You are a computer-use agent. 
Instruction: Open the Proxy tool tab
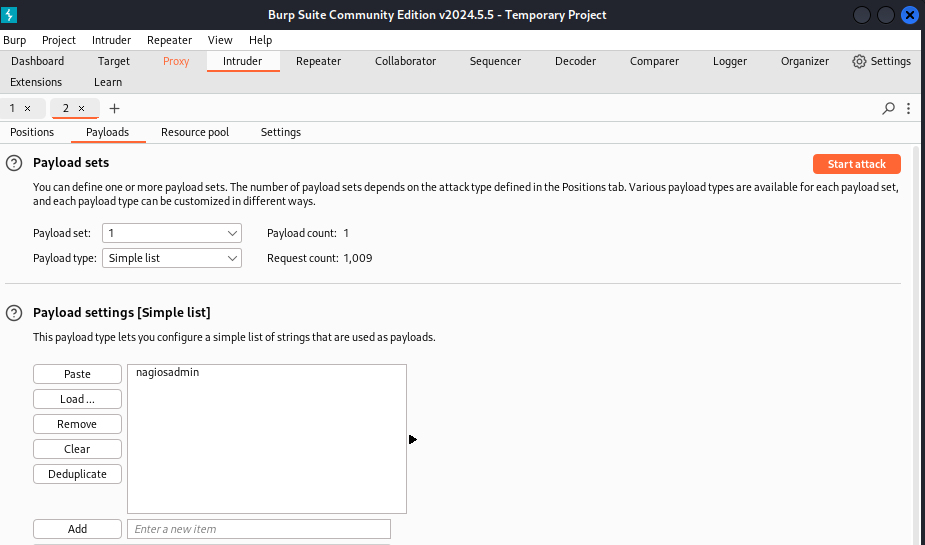point(176,61)
